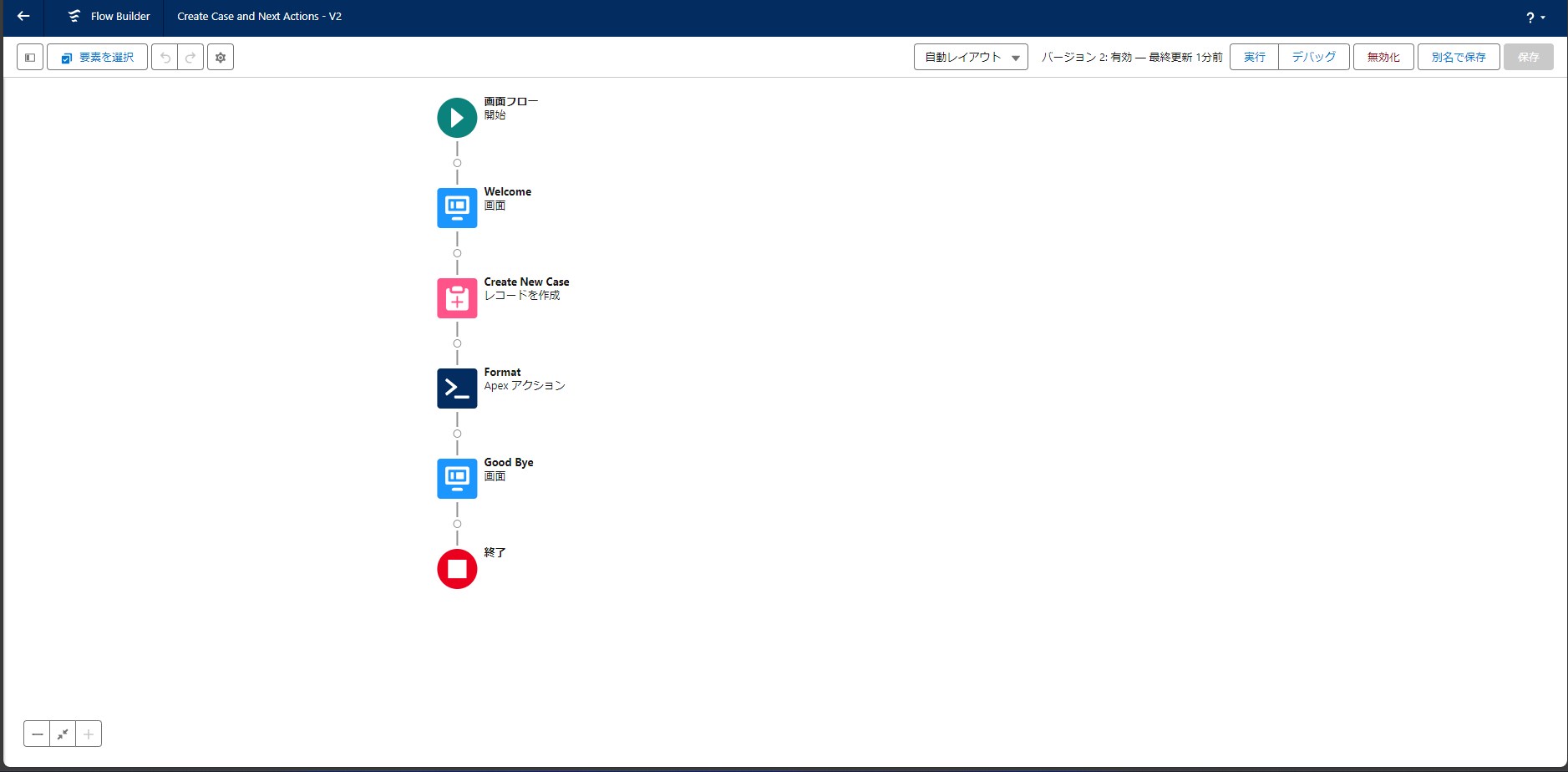
Task: Add element between Good Bye and end
Action: pyautogui.click(x=457, y=524)
